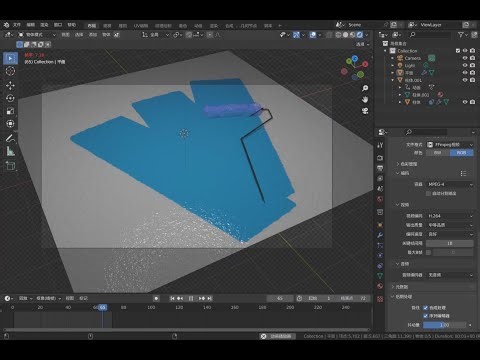Toggle camera view with camera icon

pyautogui.click(x=365, y=111)
